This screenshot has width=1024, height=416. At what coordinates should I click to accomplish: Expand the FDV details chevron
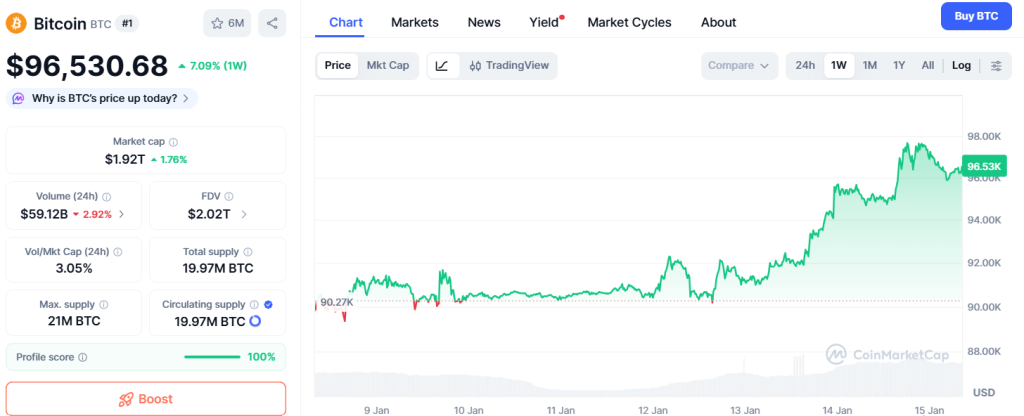point(244,214)
